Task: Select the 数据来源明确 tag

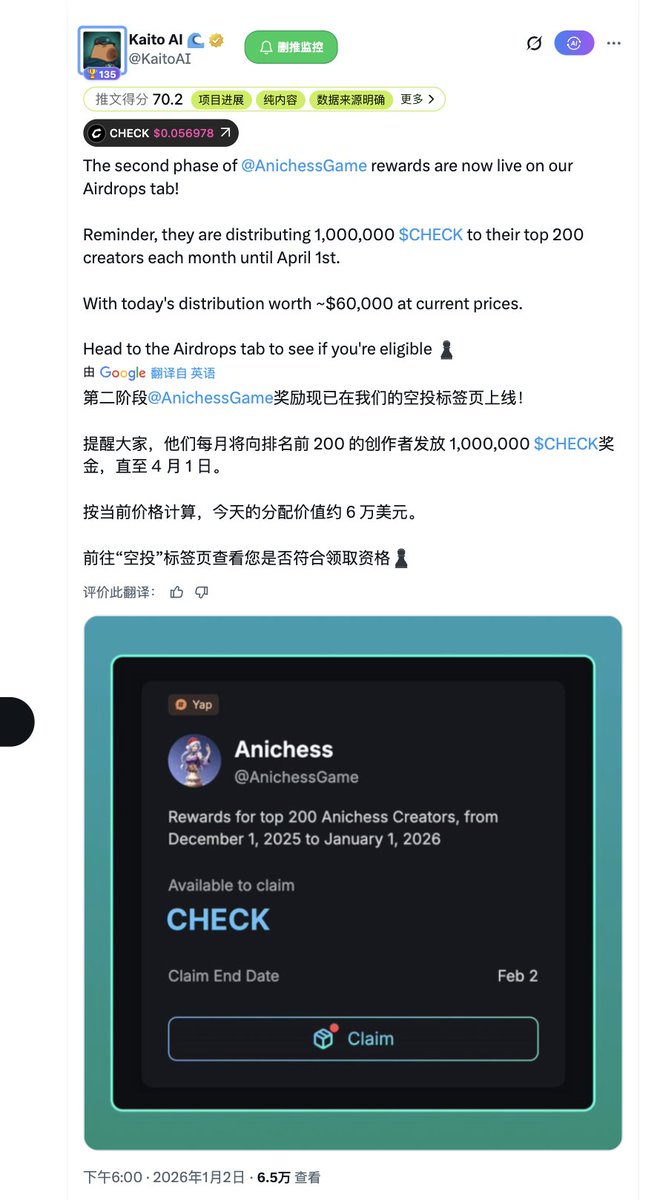Action: 350,100
